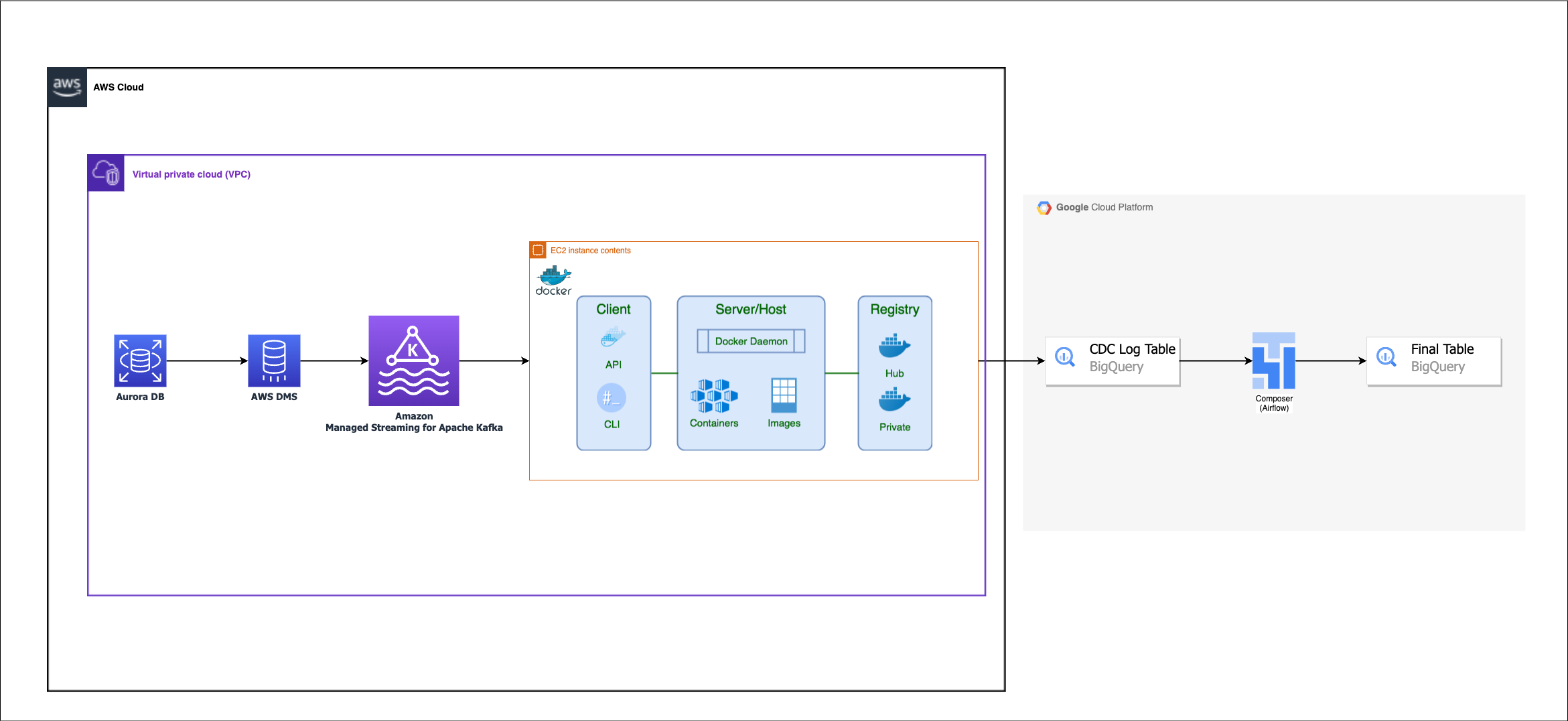Click the AWS logo icon
1568x721 pixels.
(x=67, y=87)
